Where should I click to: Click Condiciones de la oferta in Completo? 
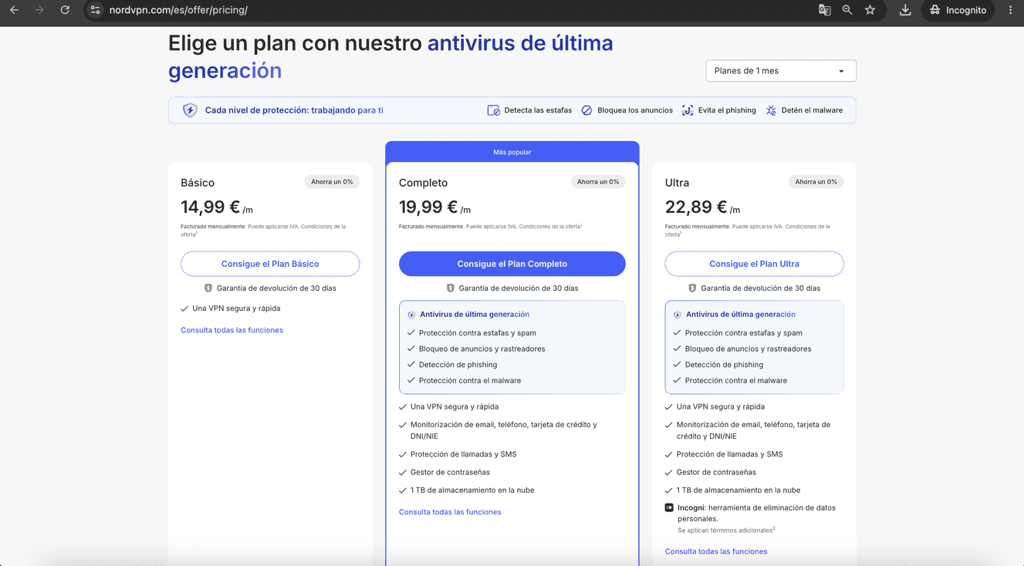(x=549, y=227)
